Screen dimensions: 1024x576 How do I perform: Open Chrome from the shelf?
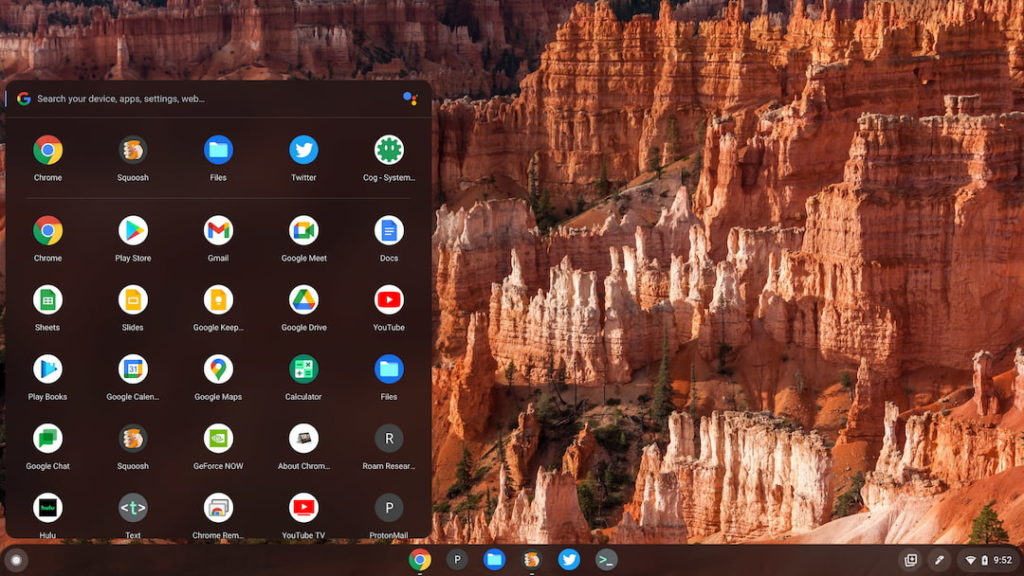coord(420,560)
